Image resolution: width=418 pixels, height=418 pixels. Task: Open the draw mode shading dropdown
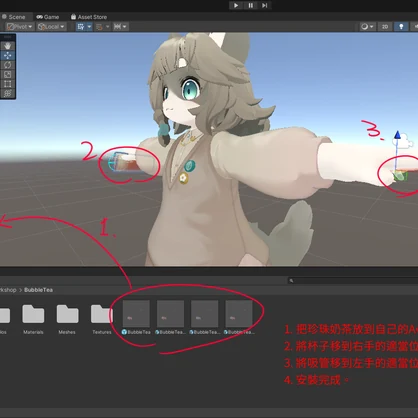[368, 27]
